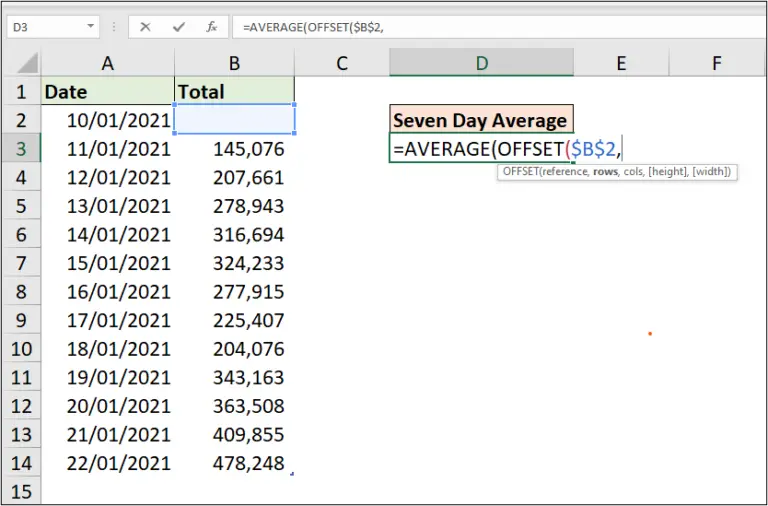Click the empty highlighted cell B2
This screenshot has width=768, height=506.
(235, 119)
